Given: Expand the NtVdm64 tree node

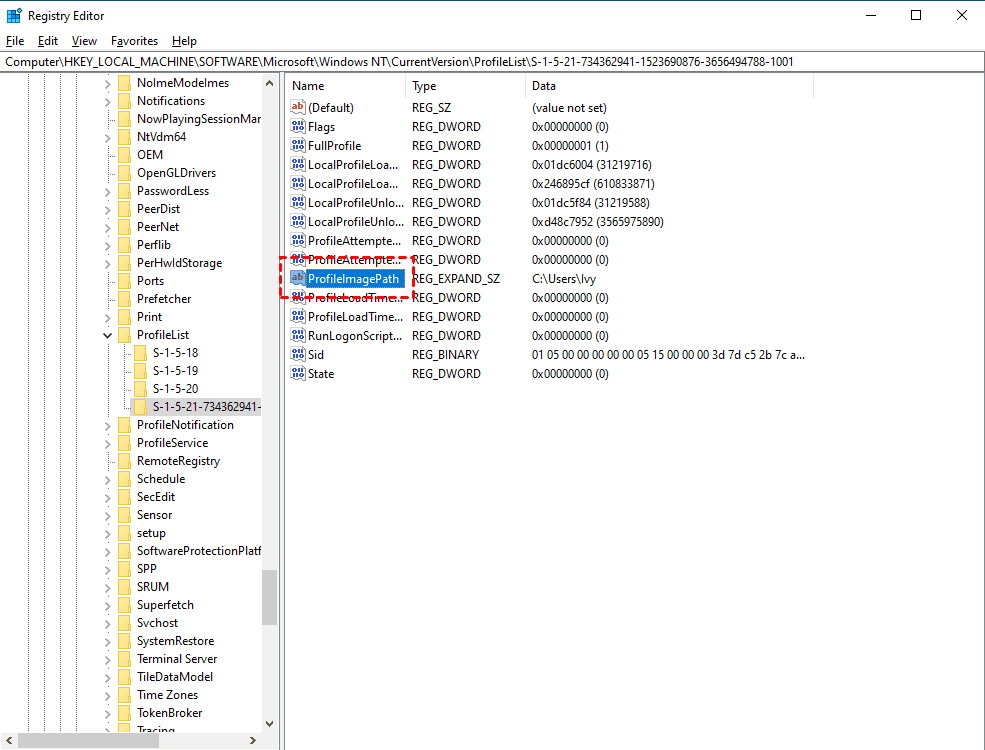Looking at the screenshot, I should 107,138.
